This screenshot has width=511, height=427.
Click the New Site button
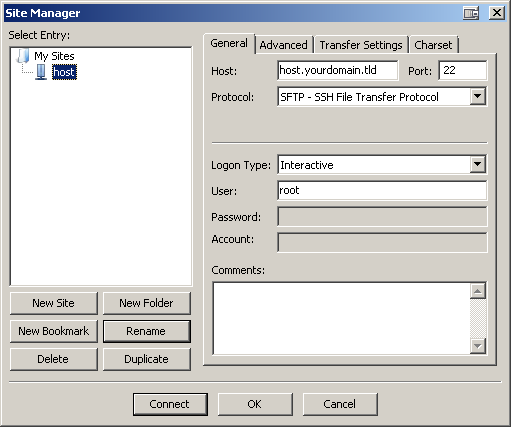click(x=54, y=303)
